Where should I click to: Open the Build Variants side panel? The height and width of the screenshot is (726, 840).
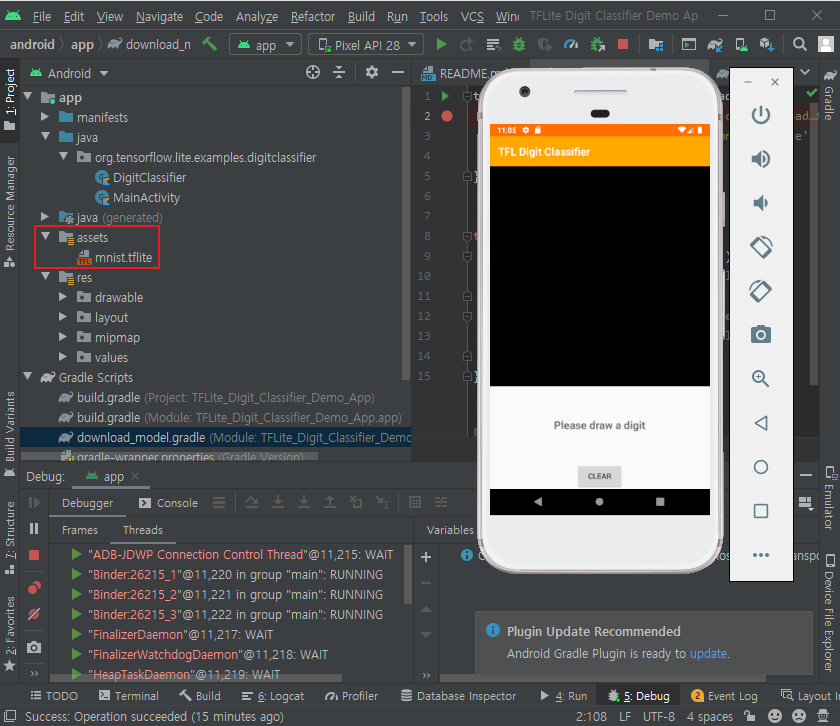(10, 433)
